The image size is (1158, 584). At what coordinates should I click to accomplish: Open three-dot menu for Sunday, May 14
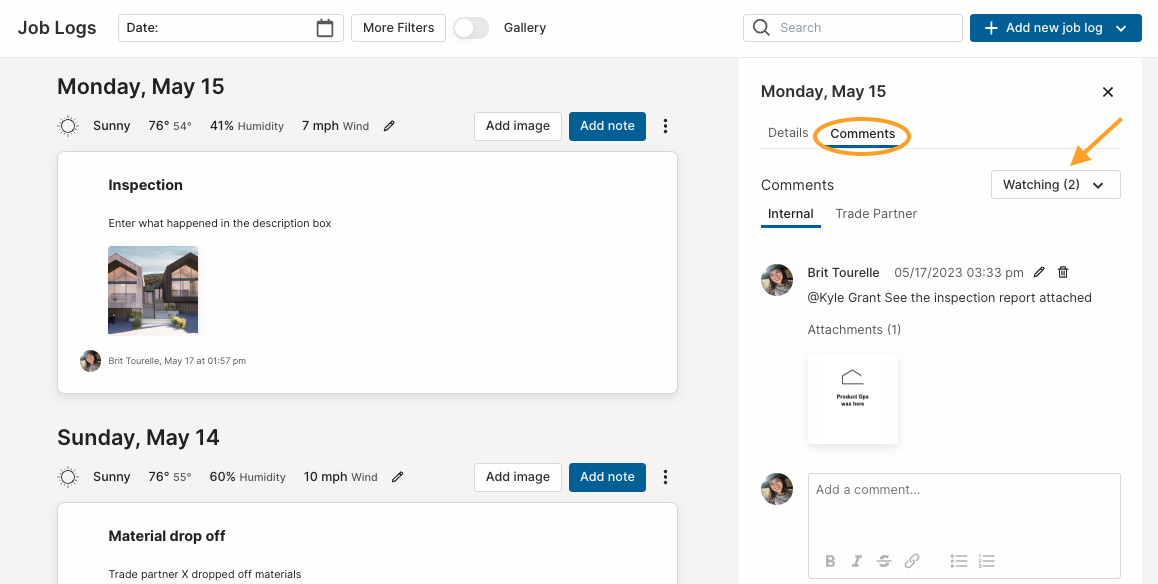click(665, 477)
